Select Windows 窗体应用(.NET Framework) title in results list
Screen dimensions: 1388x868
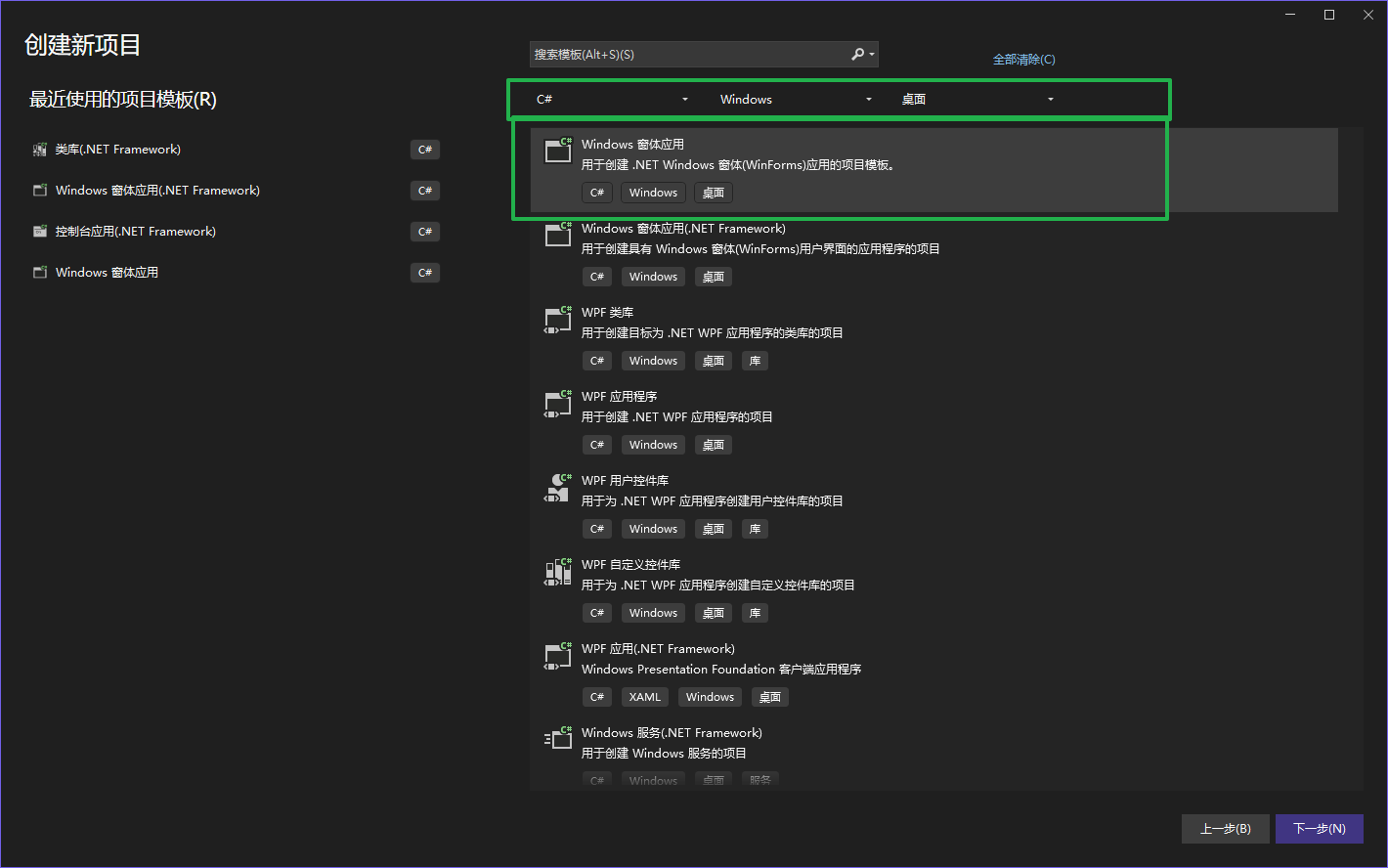point(683,229)
